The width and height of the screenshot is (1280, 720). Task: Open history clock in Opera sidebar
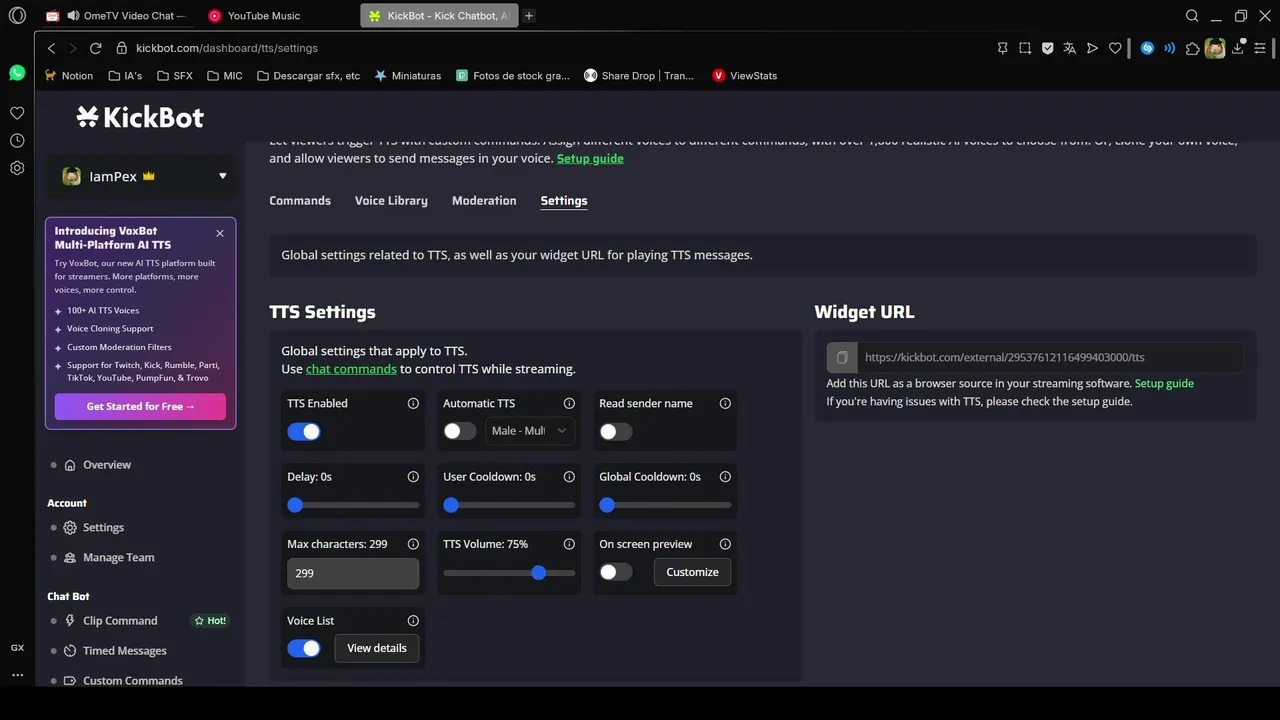pyautogui.click(x=17, y=141)
